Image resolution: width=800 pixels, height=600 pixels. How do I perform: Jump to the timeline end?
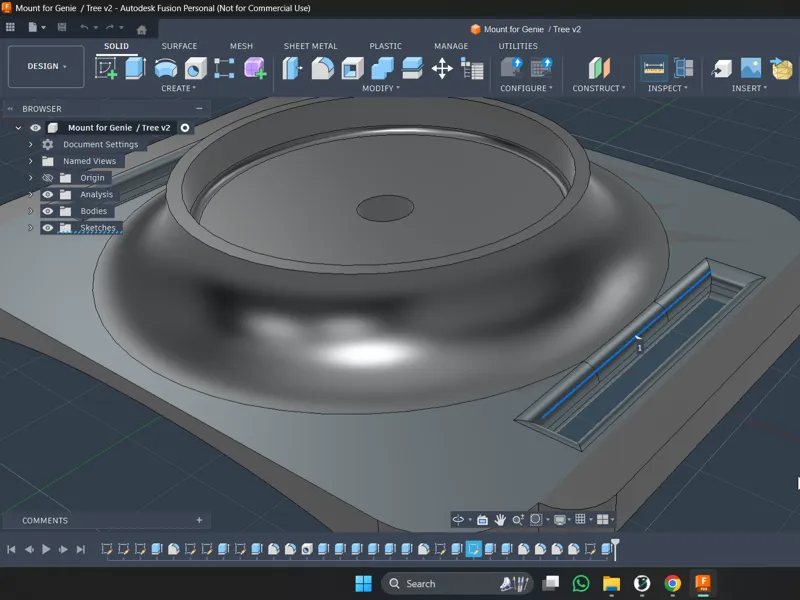pyautogui.click(x=81, y=549)
